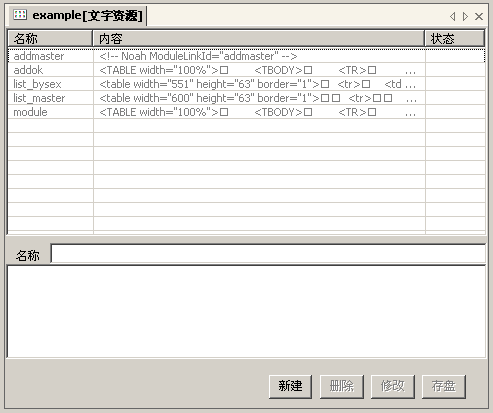
Task: Click the 新建 button
Action: [x=290, y=386]
